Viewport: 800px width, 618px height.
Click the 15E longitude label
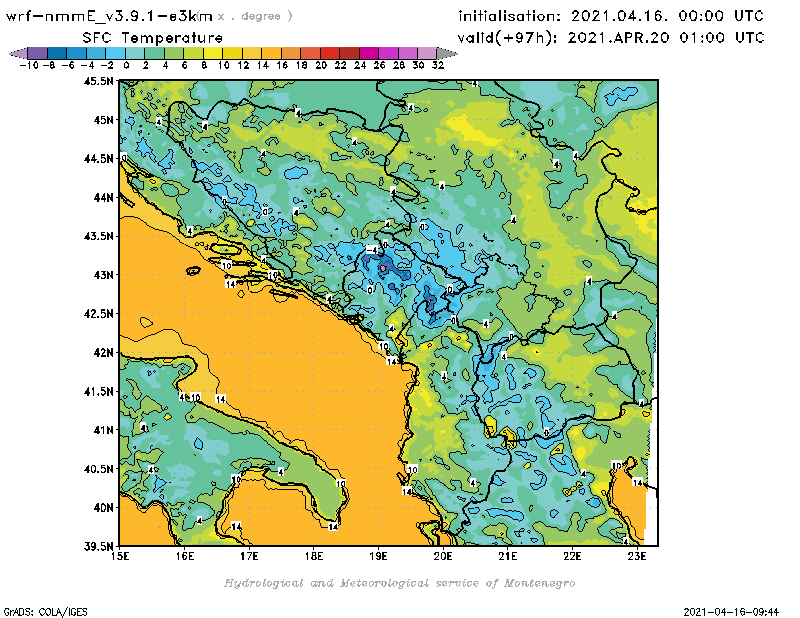(120, 556)
